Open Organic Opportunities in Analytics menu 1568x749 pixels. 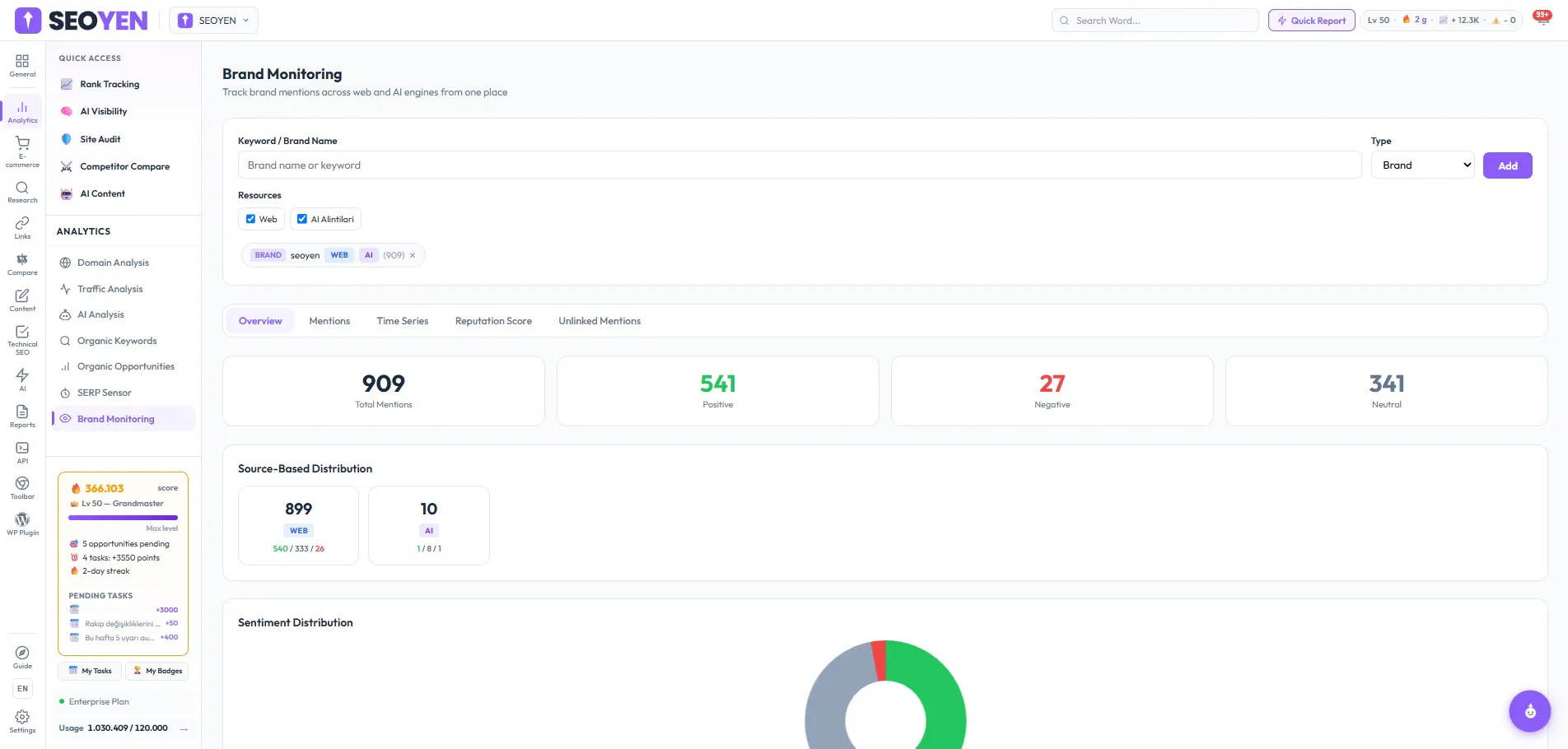click(124, 366)
